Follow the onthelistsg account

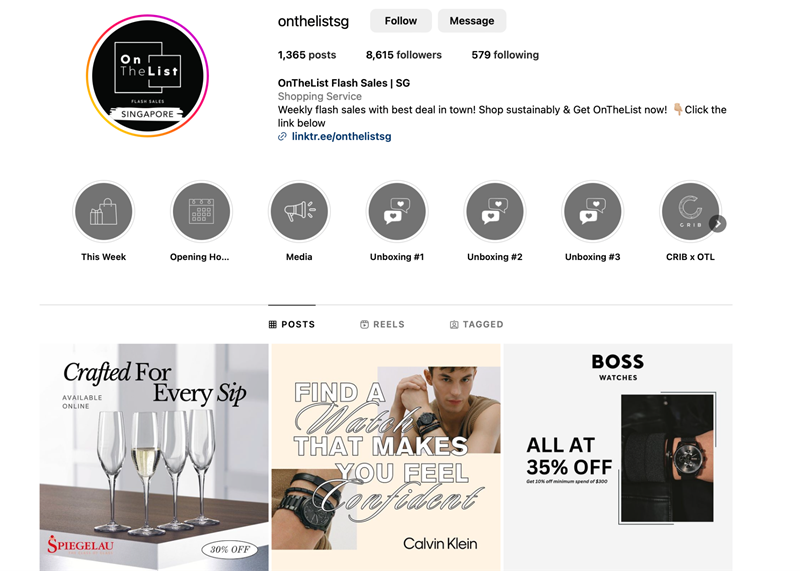tap(401, 21)
